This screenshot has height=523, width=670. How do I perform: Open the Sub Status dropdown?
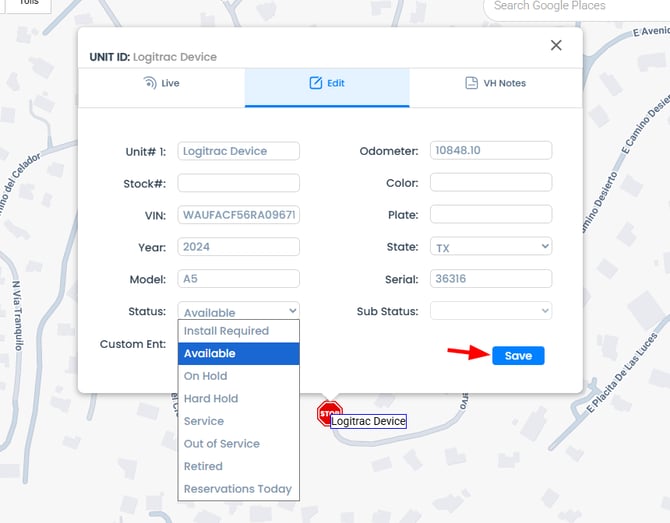[x=491, y=311]
